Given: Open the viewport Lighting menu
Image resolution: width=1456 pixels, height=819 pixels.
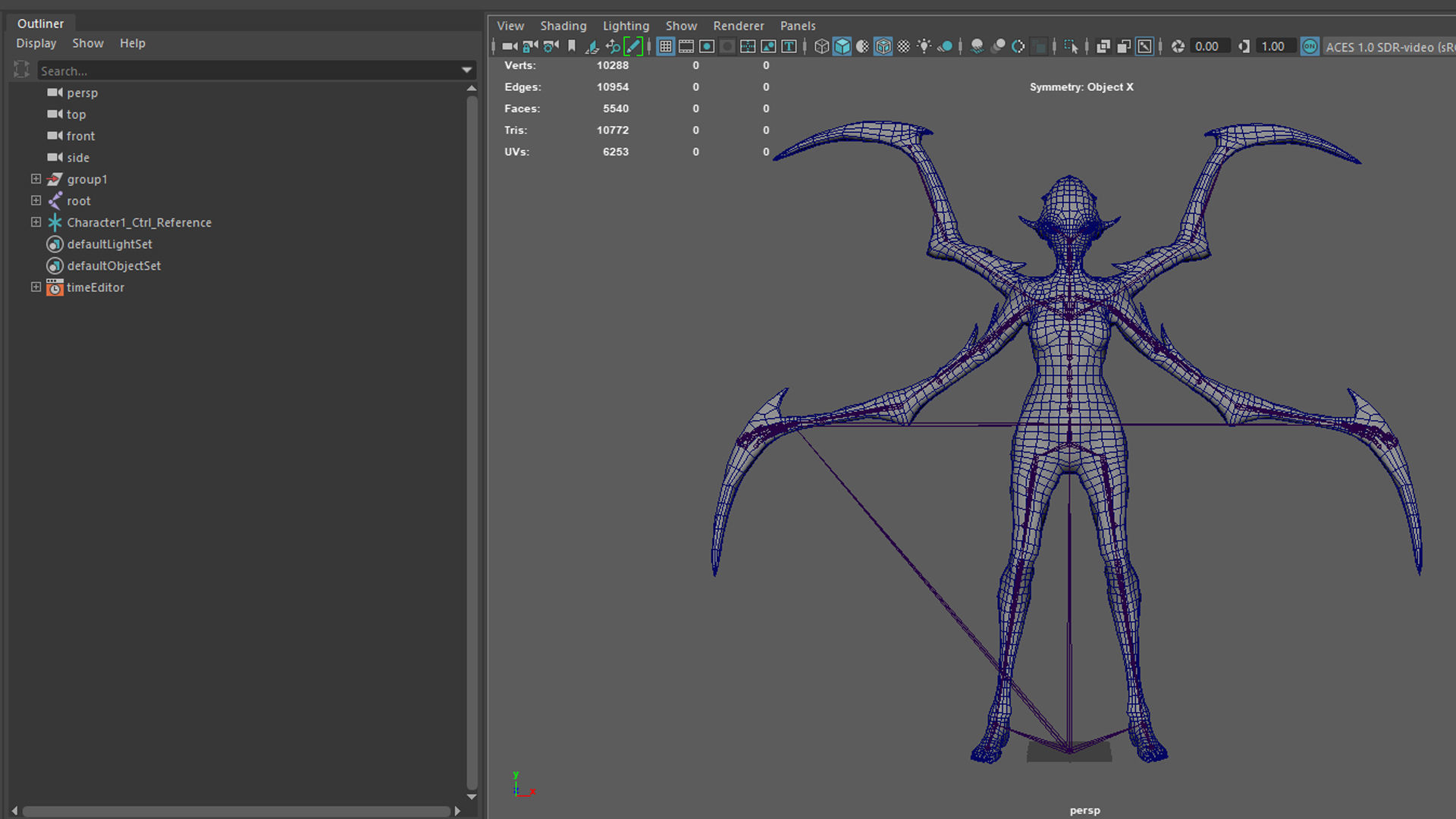Looking at the screenshot, I should pyautogui.click(x=626, y=26).
